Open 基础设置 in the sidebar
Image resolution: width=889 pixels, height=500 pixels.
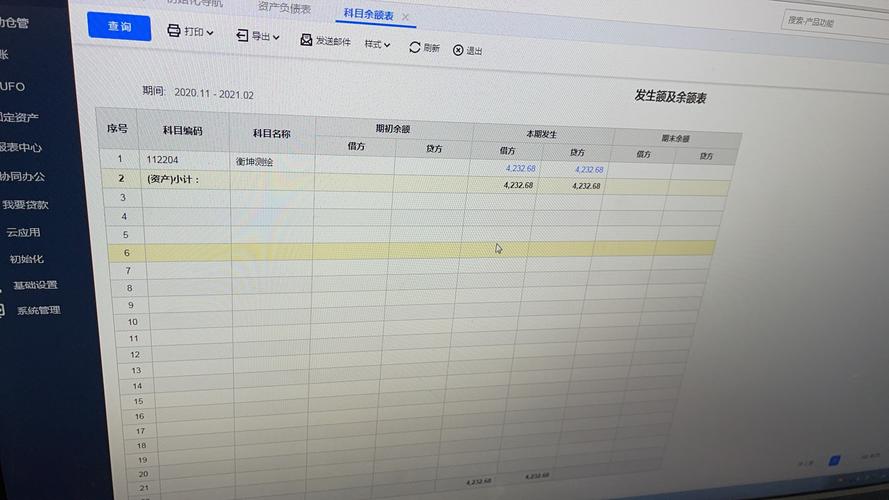(35, 285)
